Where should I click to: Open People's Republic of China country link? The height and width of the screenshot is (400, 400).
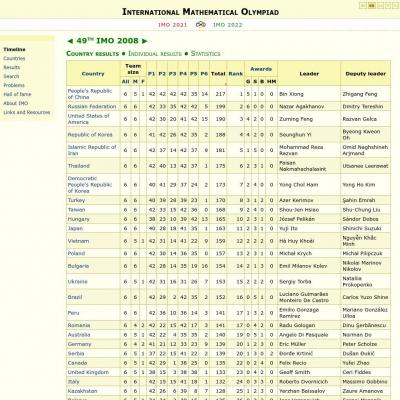click(90, 94)
